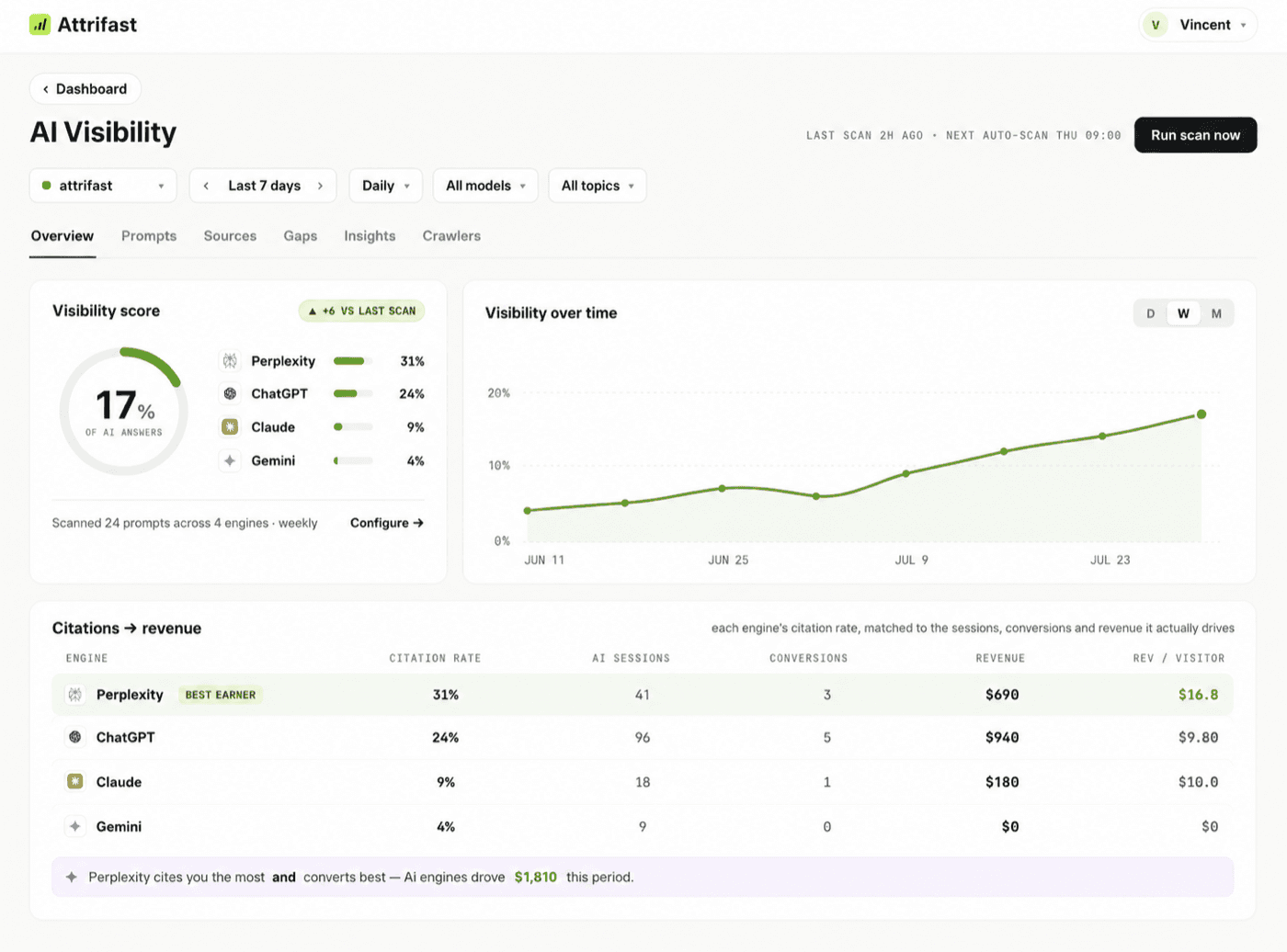Click the $1,810 total in banner
1287x952 pixels.
coord(536,877)
